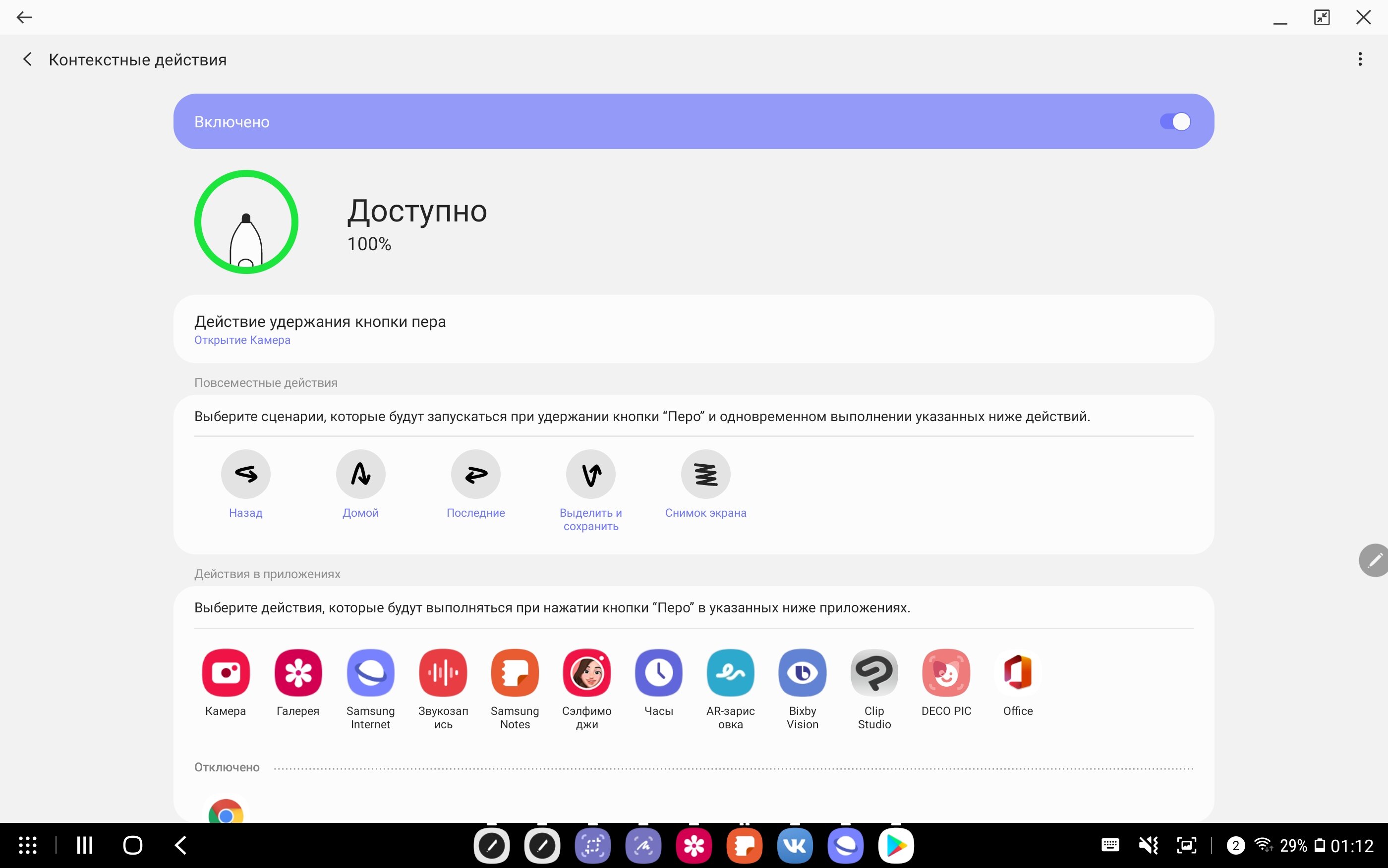Image resolution: width=1388 pixels, height=868 pixels.
Task: Launch Samsung Internet from the taskbar
Action: pyautogui.click(x=845, y=845)
